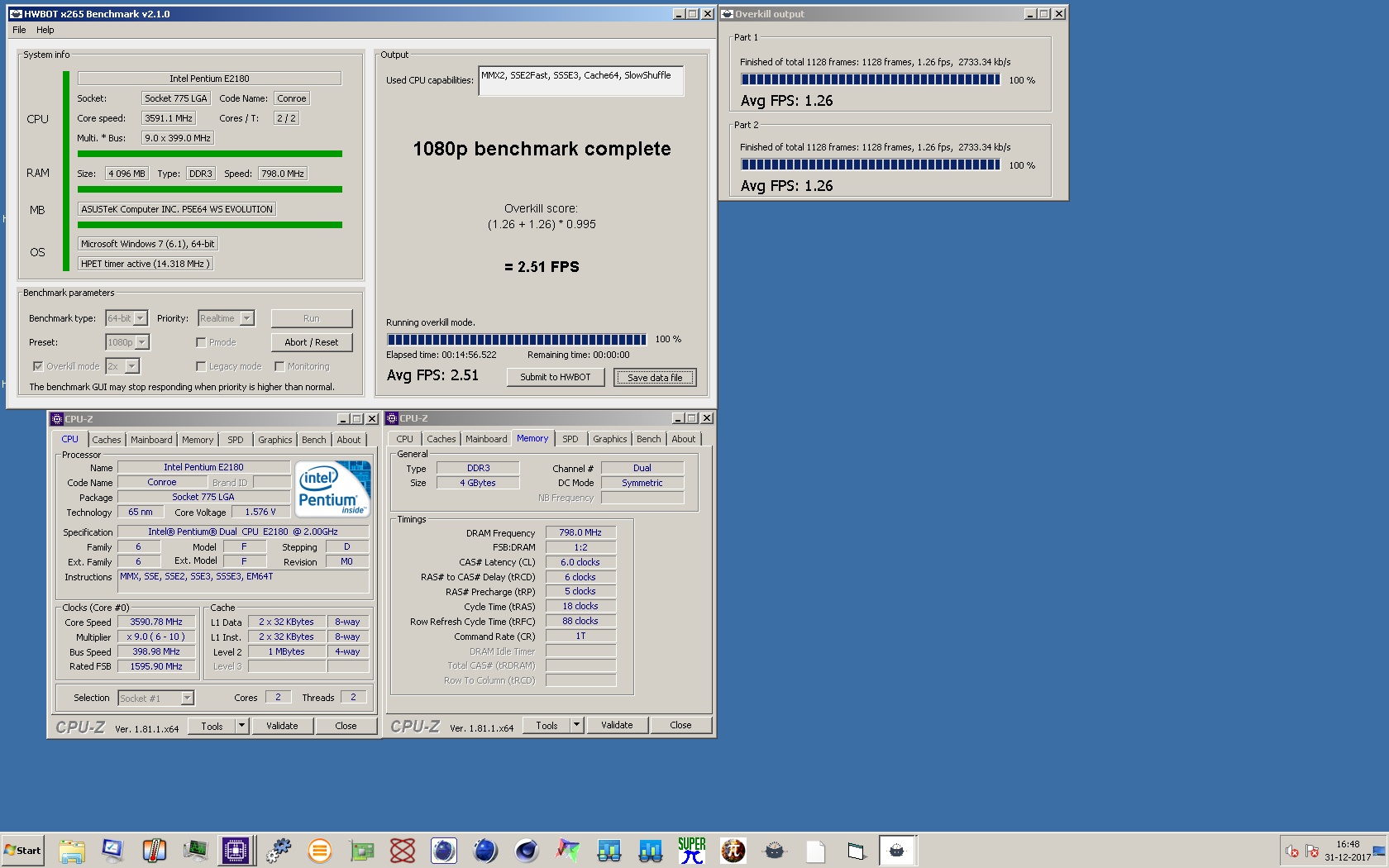Image resolution: width=1389 pixels, height=868 pixels.
Task: Enable the Monitoring checkbox
Action: (279, 366)
